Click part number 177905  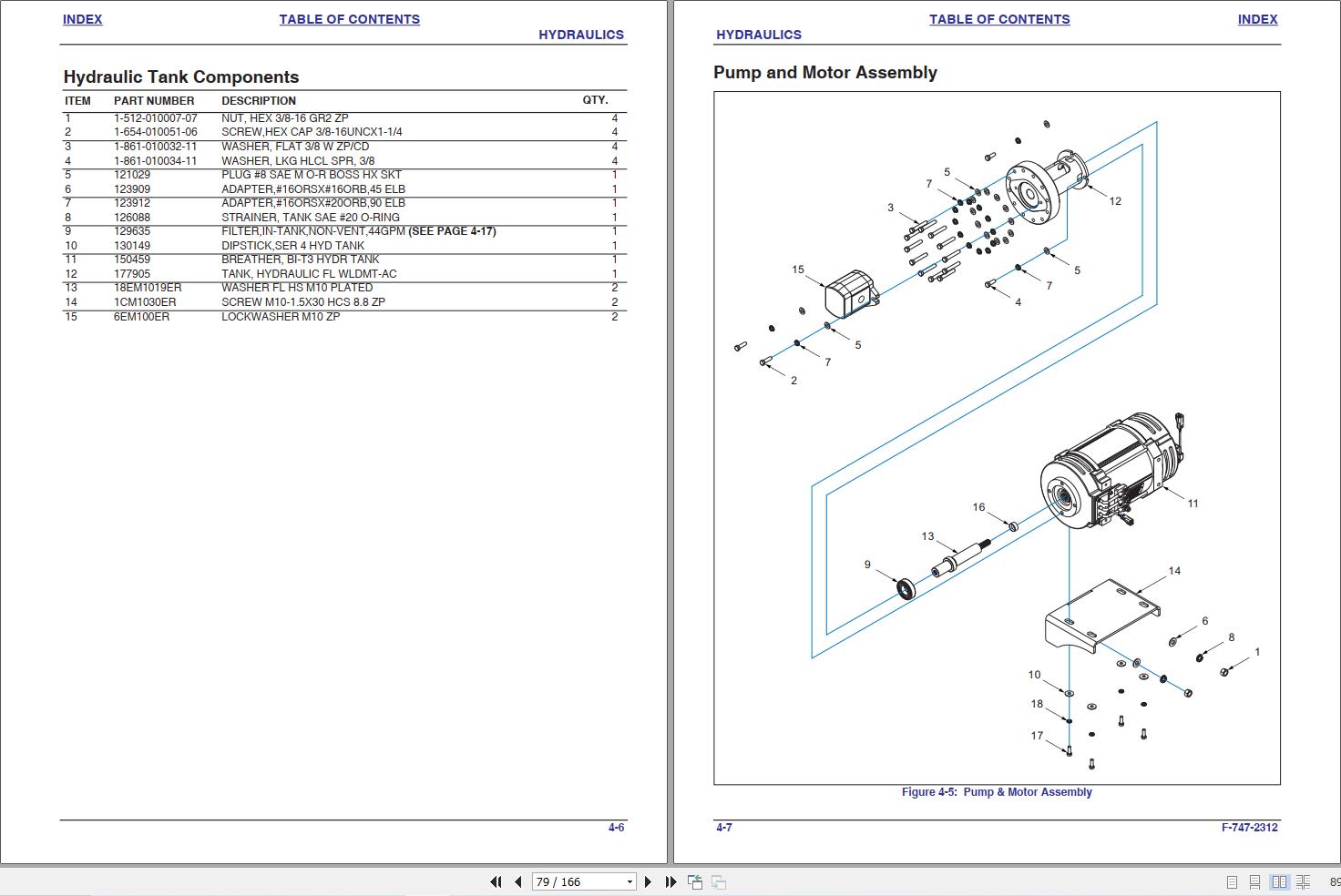[132, 274]
